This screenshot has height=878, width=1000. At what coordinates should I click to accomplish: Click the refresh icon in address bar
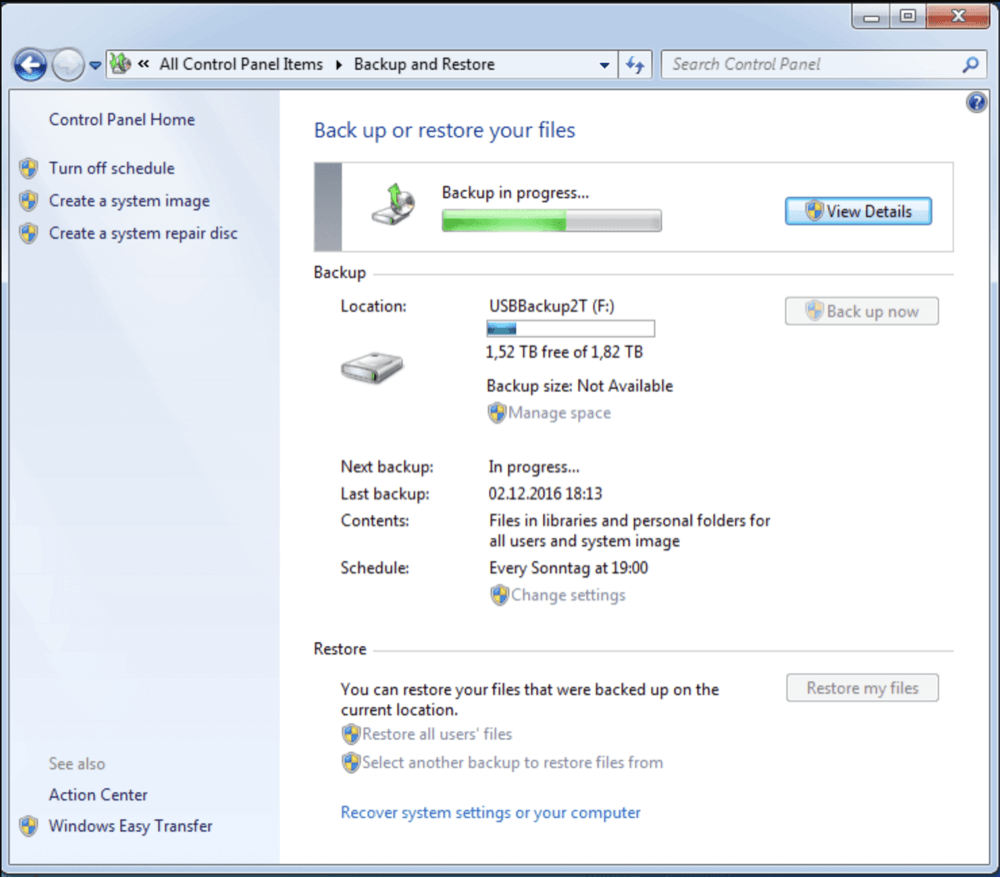tap(634, 64)
